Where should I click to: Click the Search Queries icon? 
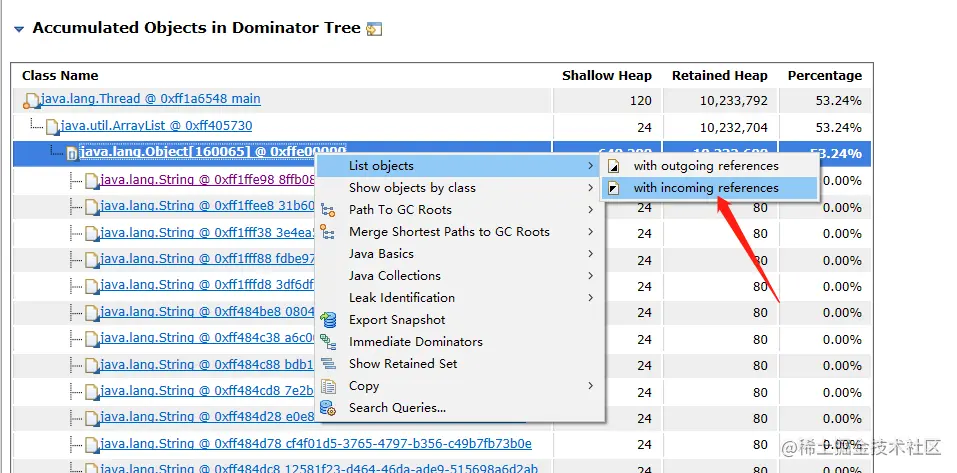pos(328,408)
